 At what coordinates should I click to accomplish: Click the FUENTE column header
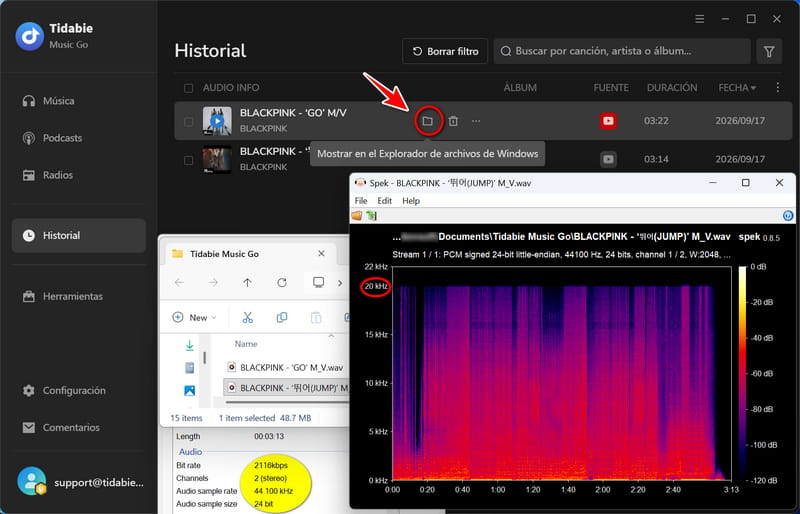coord(611,88)
